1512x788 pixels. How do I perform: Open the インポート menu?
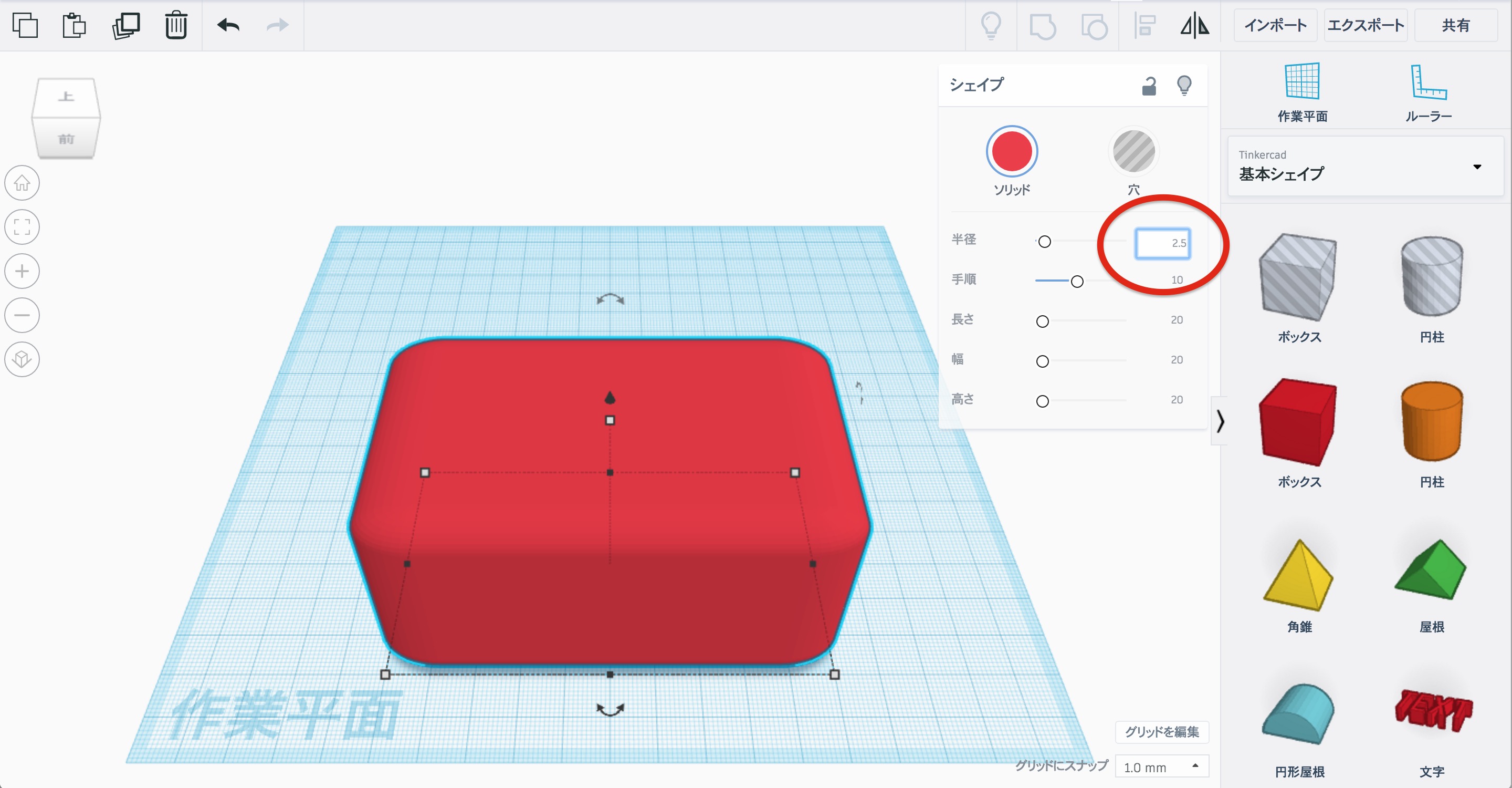pos(1275,25)
